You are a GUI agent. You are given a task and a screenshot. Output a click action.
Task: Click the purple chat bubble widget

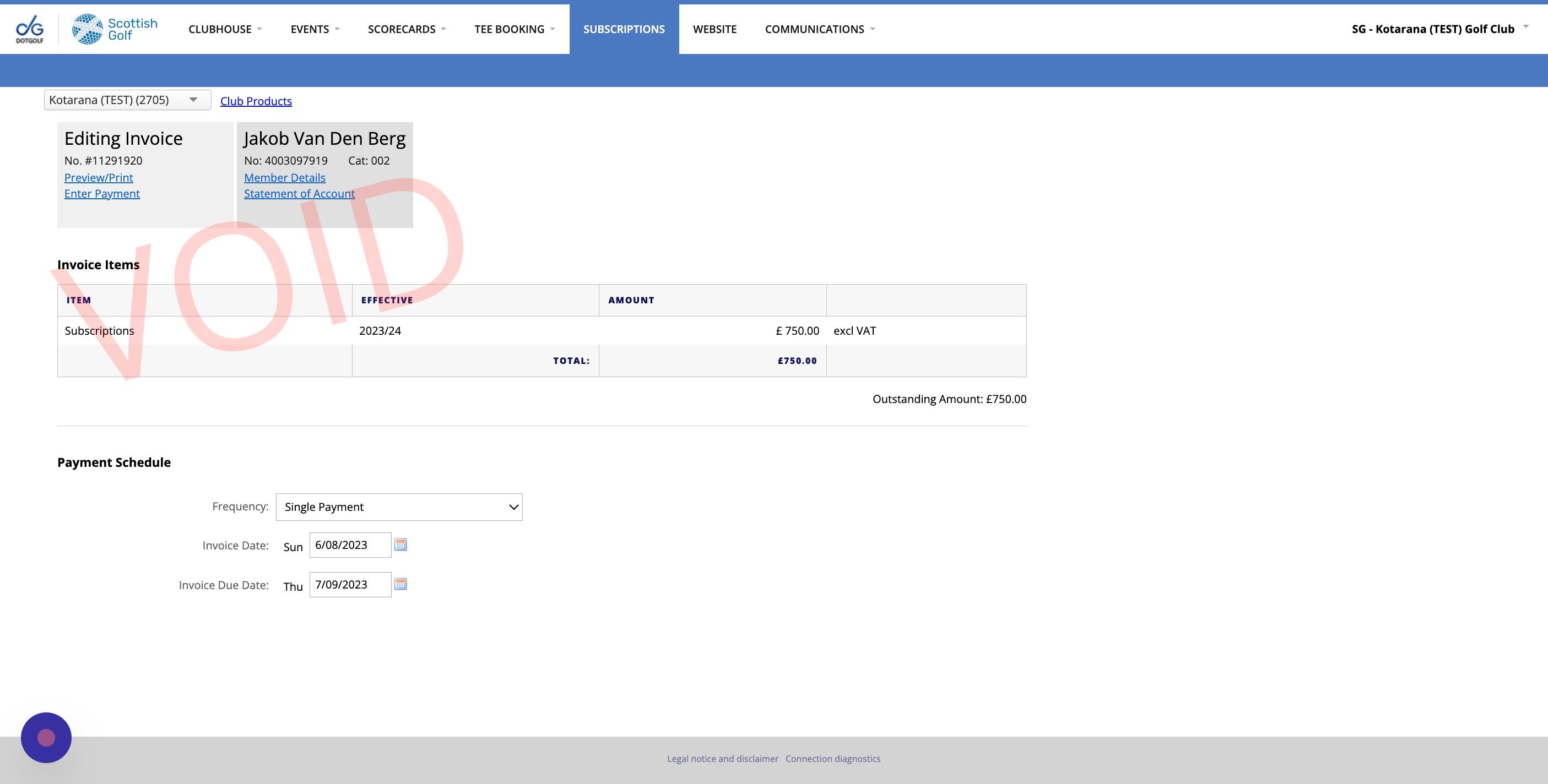point(46,737)
